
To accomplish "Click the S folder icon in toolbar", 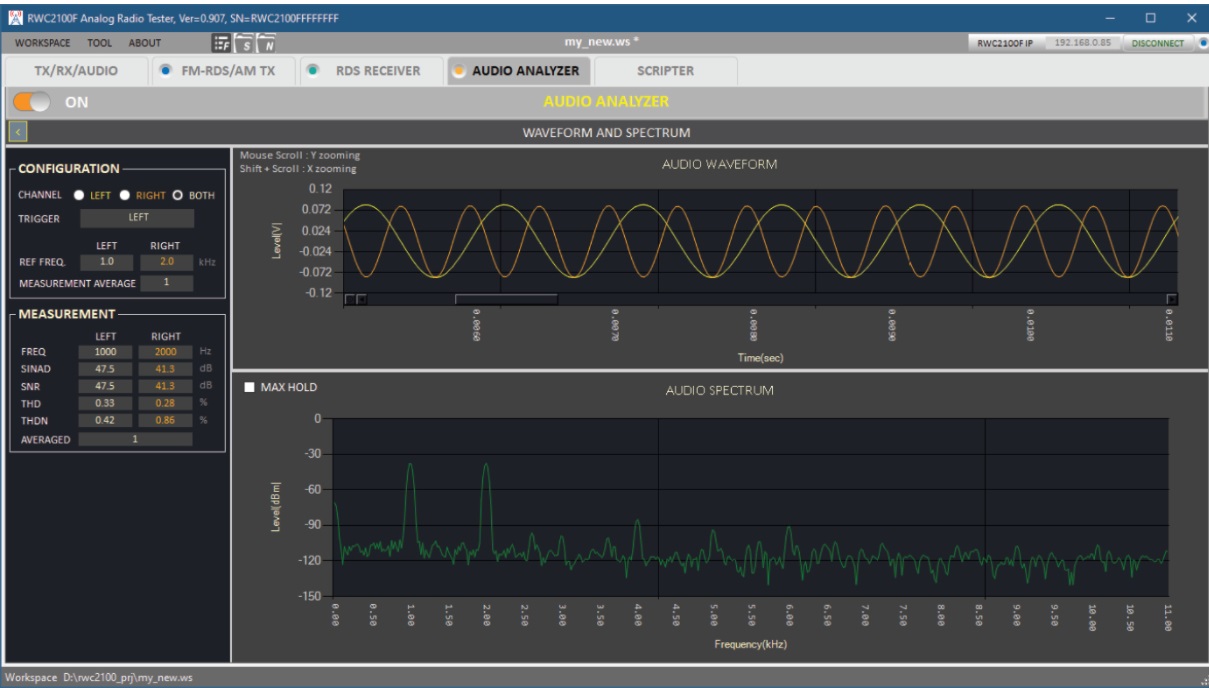I will 245,43.
